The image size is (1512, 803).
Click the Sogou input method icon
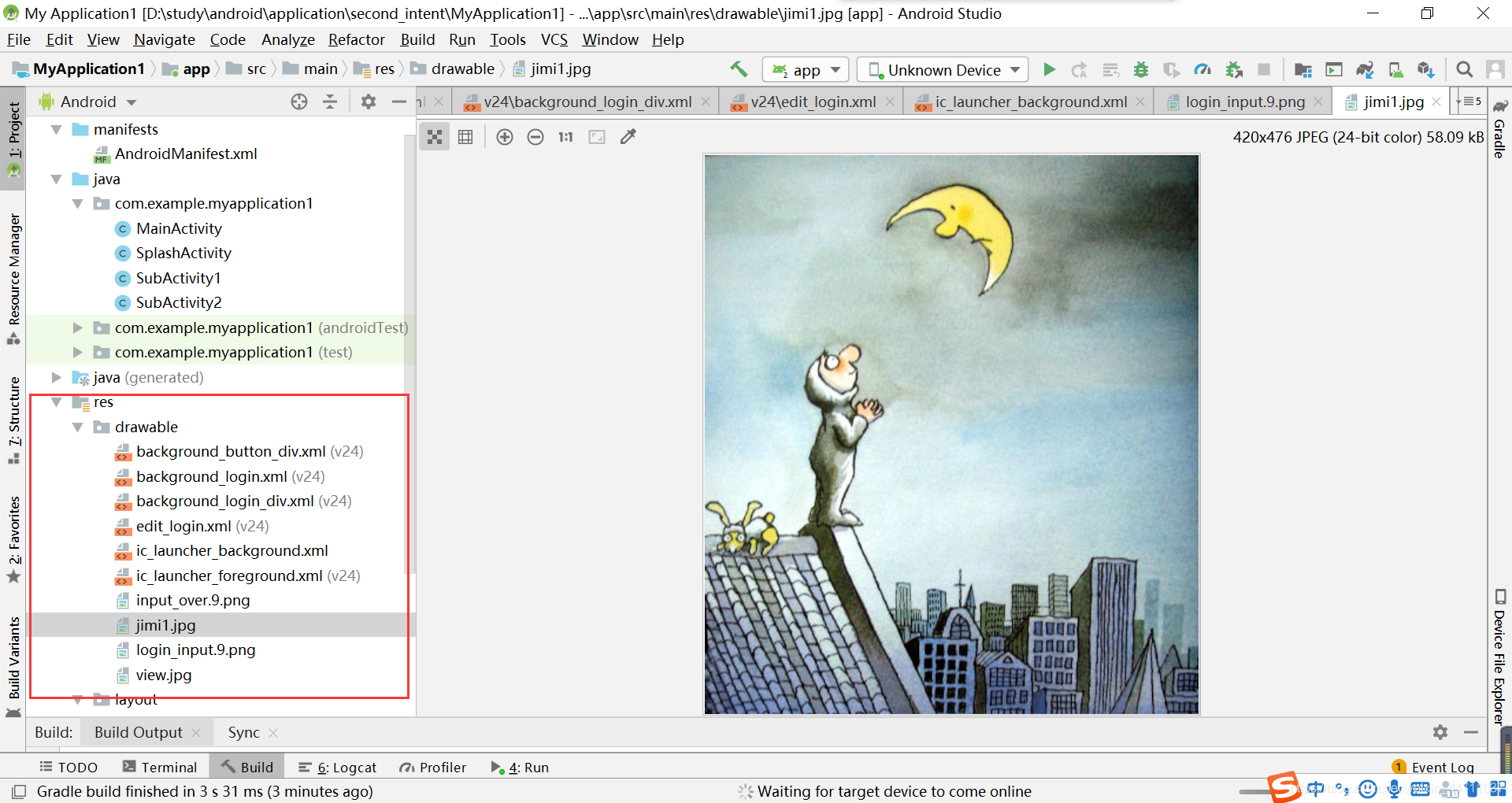coord(1284,786)
